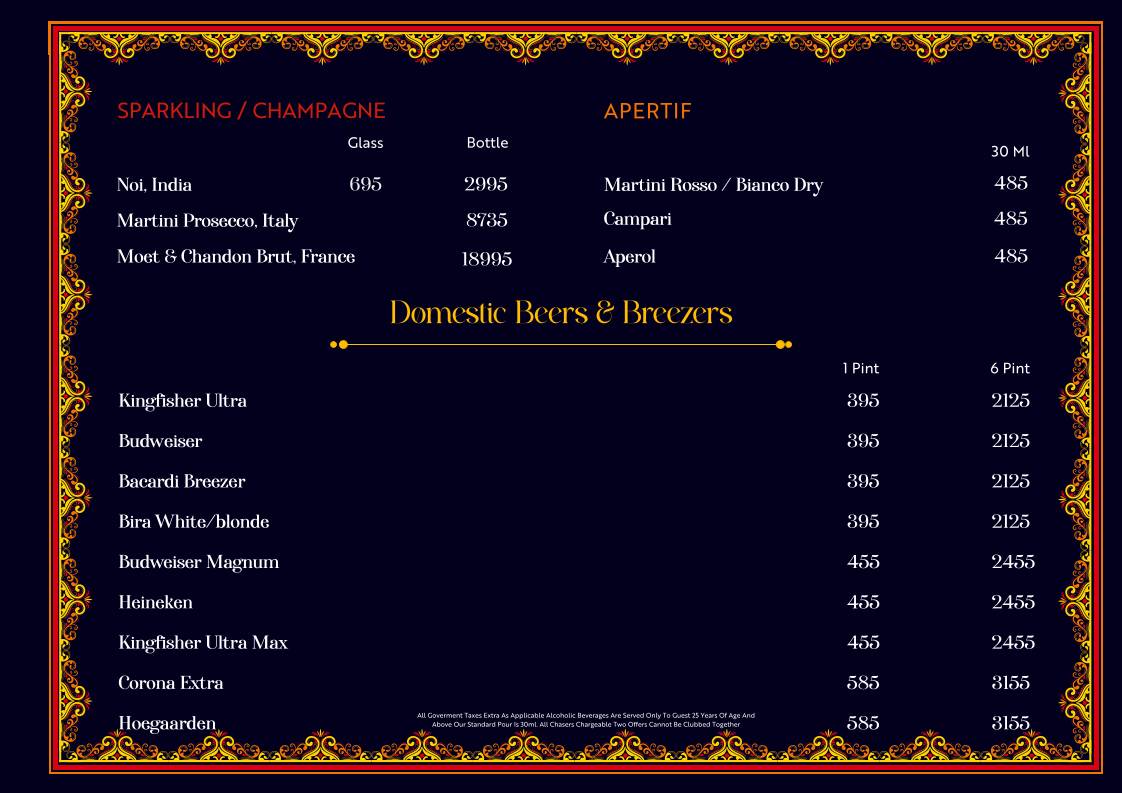The width and height of the screenshot is (1122, 793).
Task: Click Bira White/blonde 6 pint price 2125
Action: tap(1010, 522)
